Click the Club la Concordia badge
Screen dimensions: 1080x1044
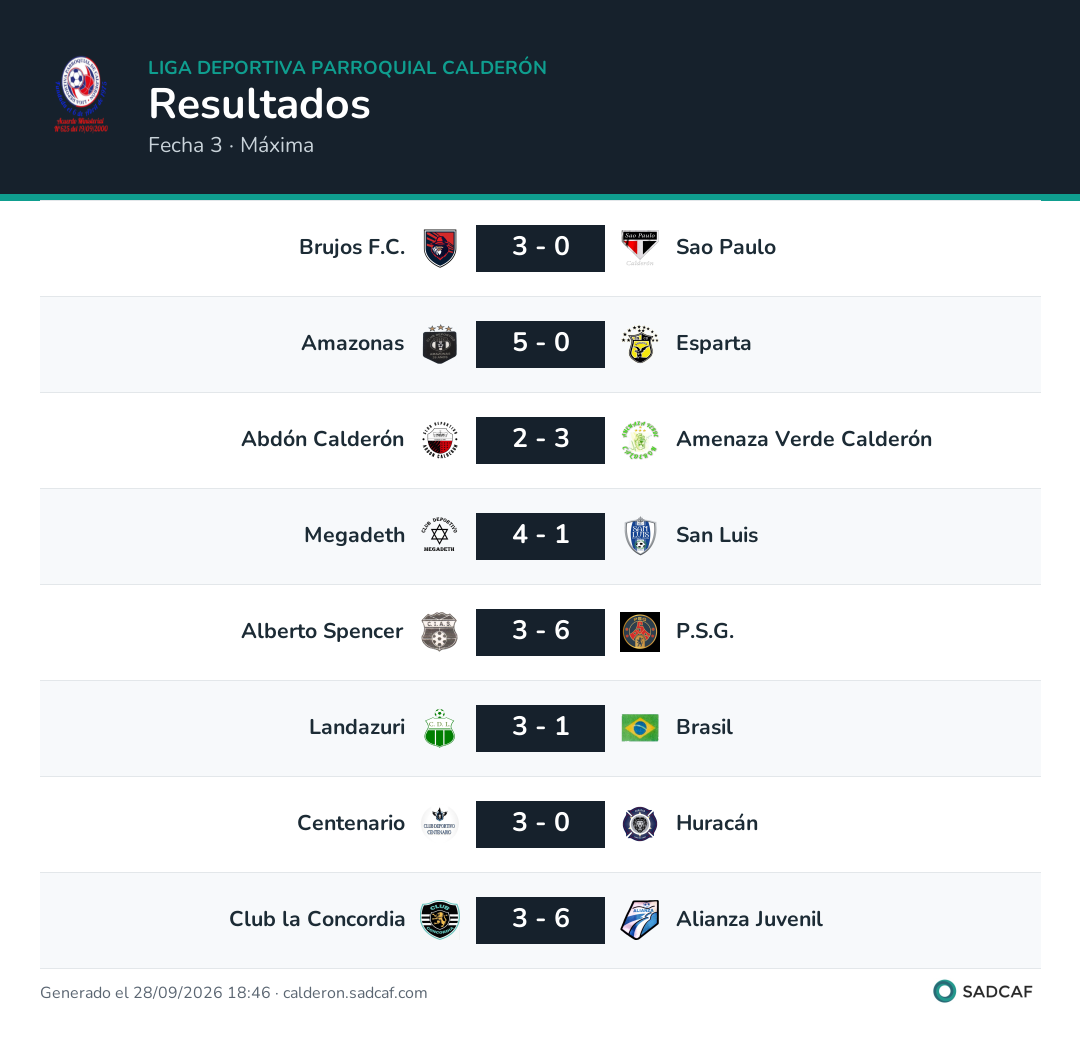coord(439,920)
